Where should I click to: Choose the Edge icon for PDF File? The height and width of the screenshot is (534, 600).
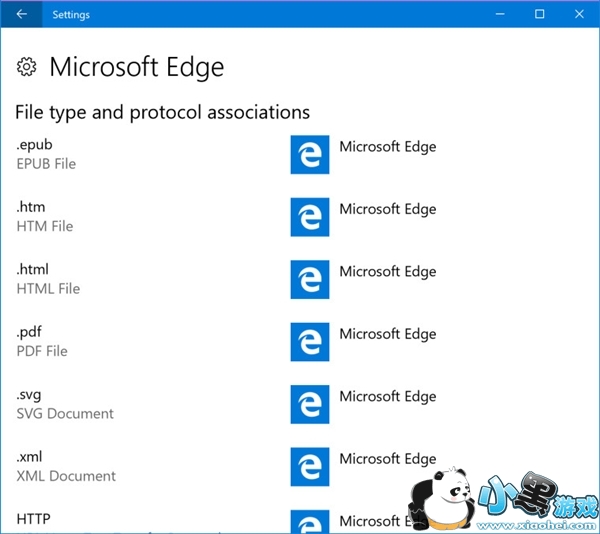[310, 342]
